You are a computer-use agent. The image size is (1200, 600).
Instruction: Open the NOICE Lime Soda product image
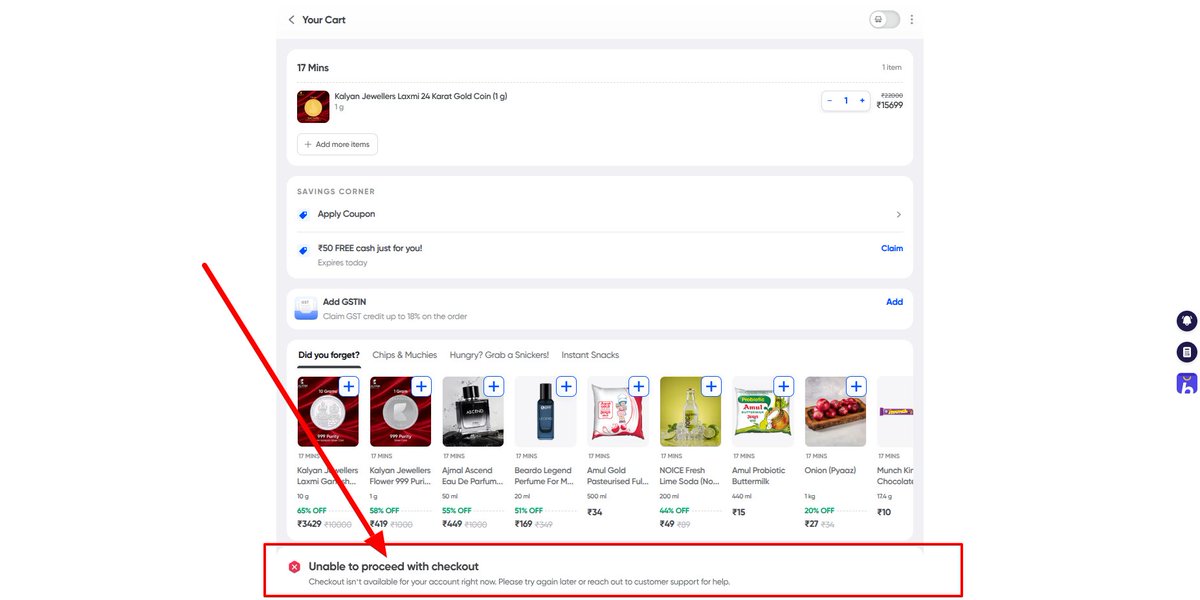(690, 412)
